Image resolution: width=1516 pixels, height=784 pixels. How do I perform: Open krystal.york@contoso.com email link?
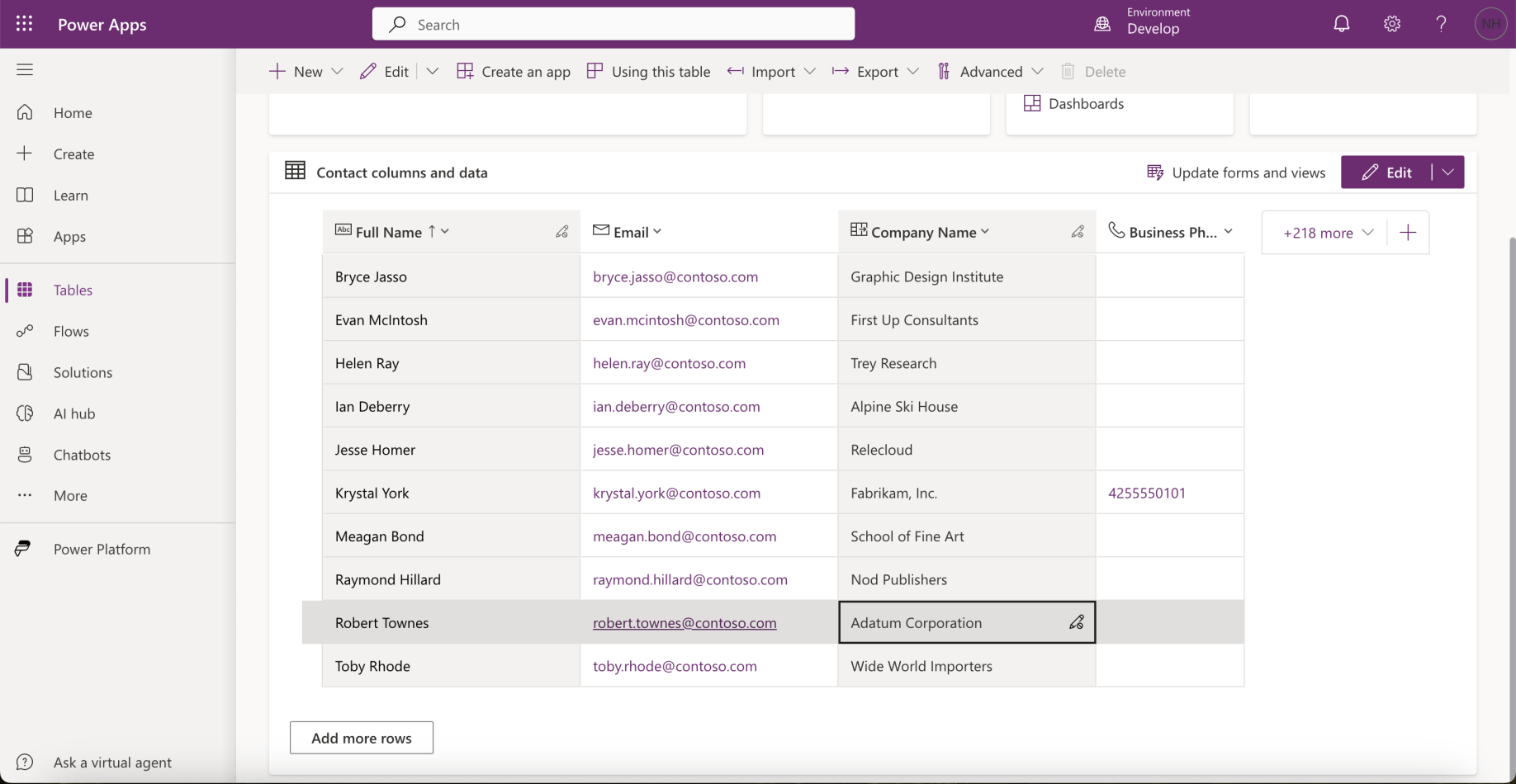[676, 493]
